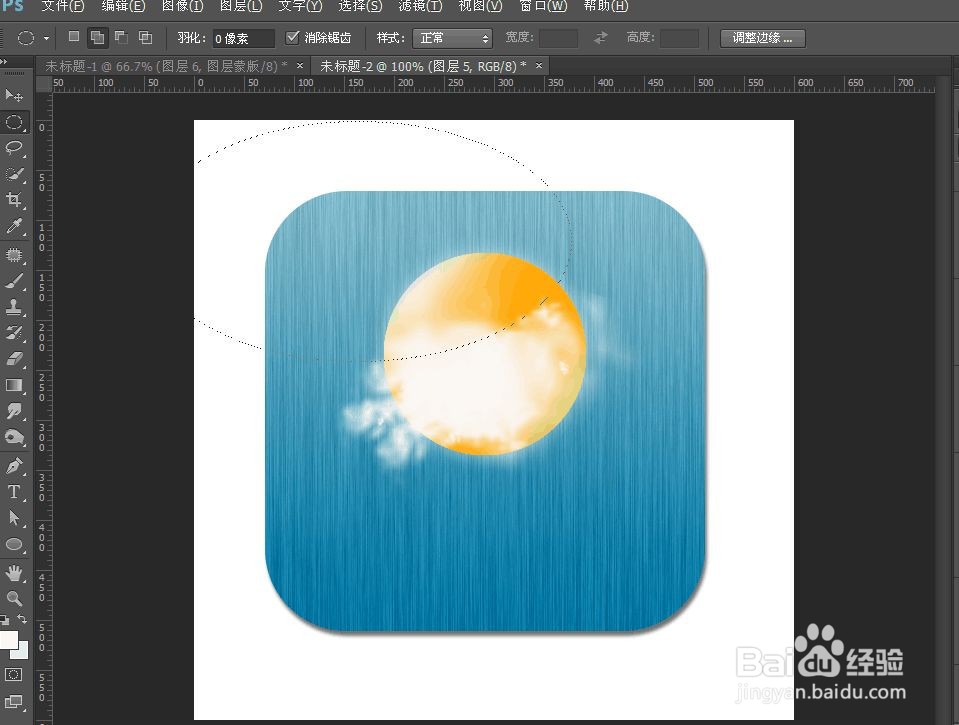Open the 图层(L) menu
959x725 pixels.
coord(240,6)
